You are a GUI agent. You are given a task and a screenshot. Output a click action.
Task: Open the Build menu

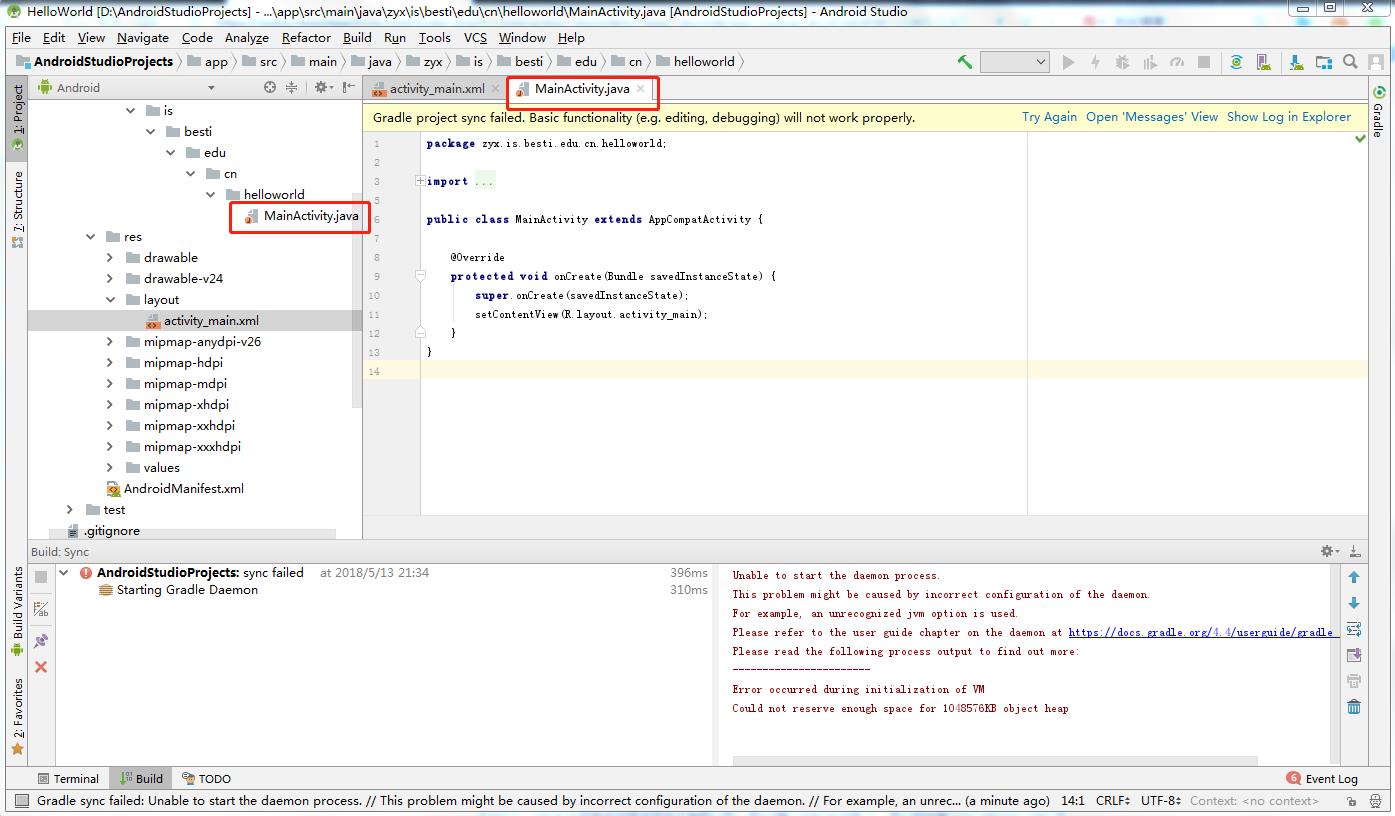coord(357,37)
